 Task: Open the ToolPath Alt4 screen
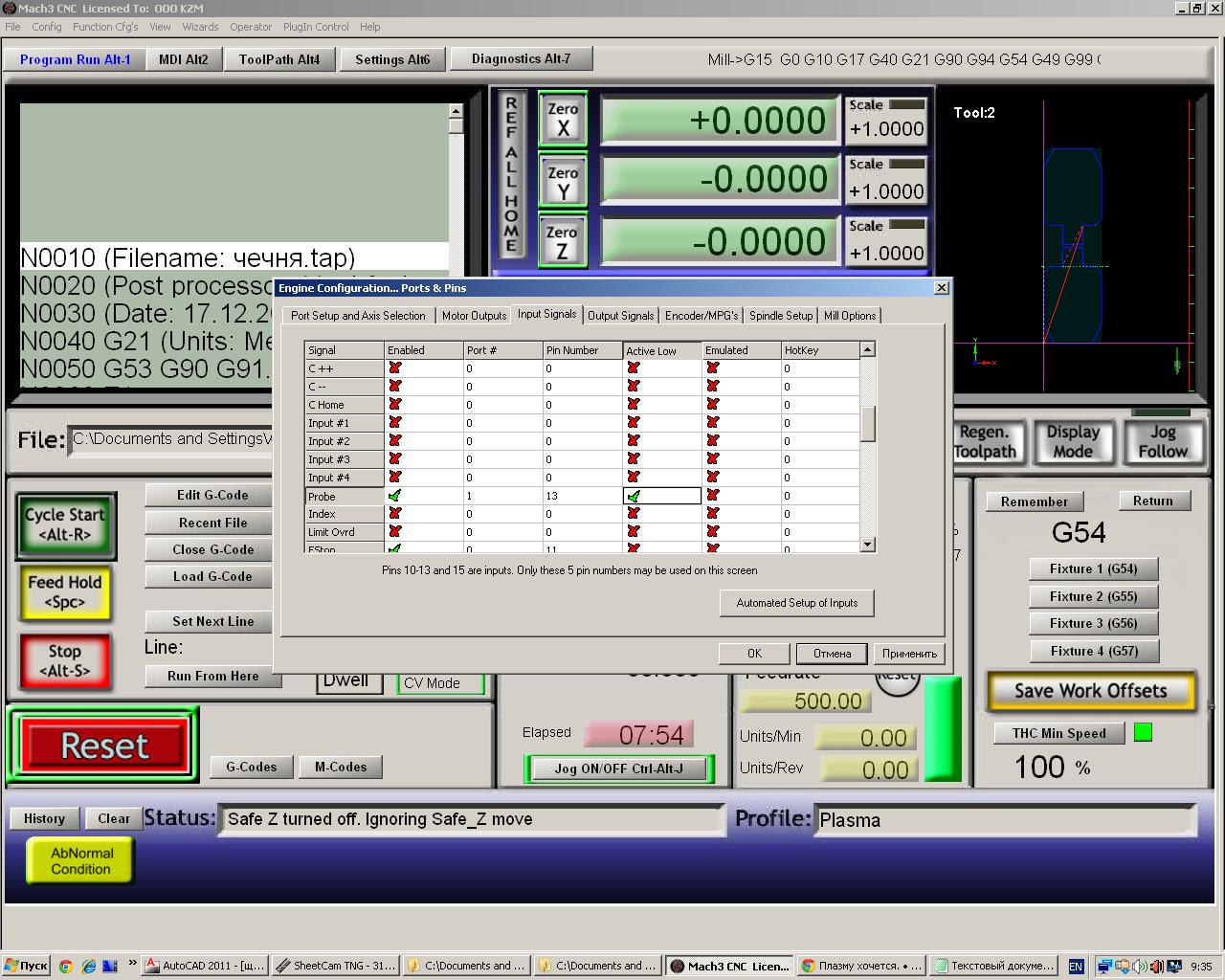click(279, 59)
